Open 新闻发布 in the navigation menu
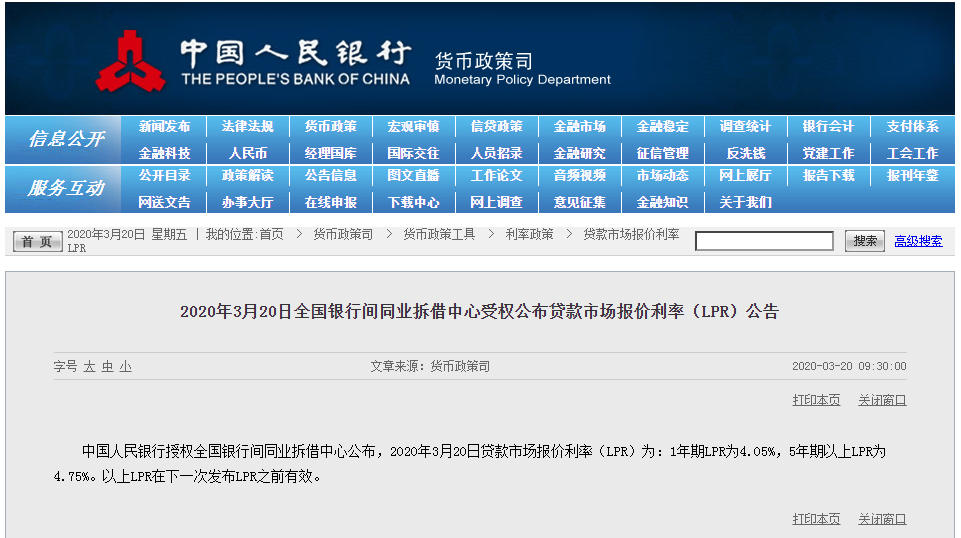Image resolution: width=961 pixels, height=538 pixels. coord(164,127)
